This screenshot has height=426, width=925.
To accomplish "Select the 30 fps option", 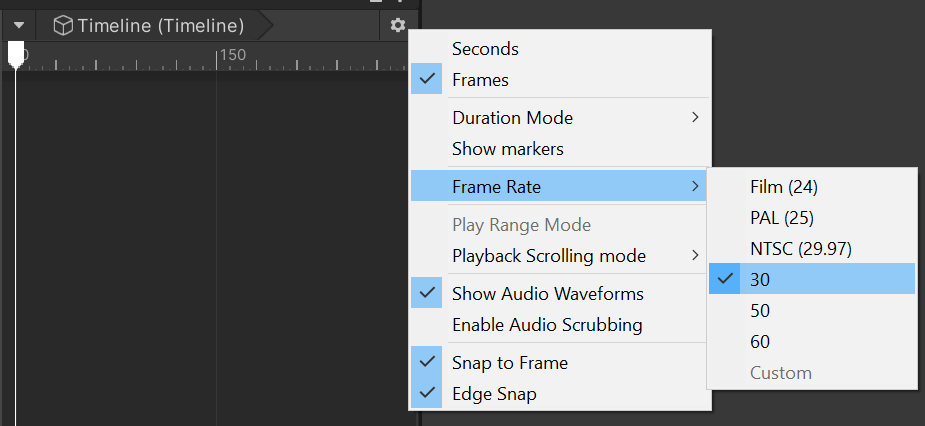I will (x=760, y=280).
